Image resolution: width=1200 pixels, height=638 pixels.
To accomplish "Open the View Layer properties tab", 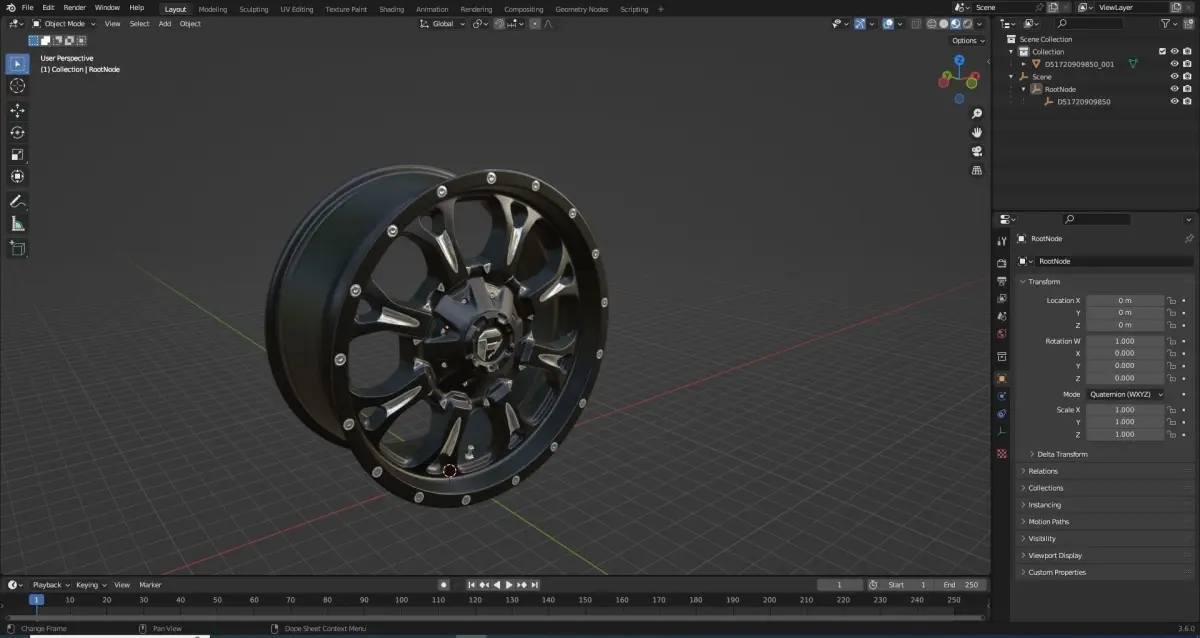I will (1002, 298).
